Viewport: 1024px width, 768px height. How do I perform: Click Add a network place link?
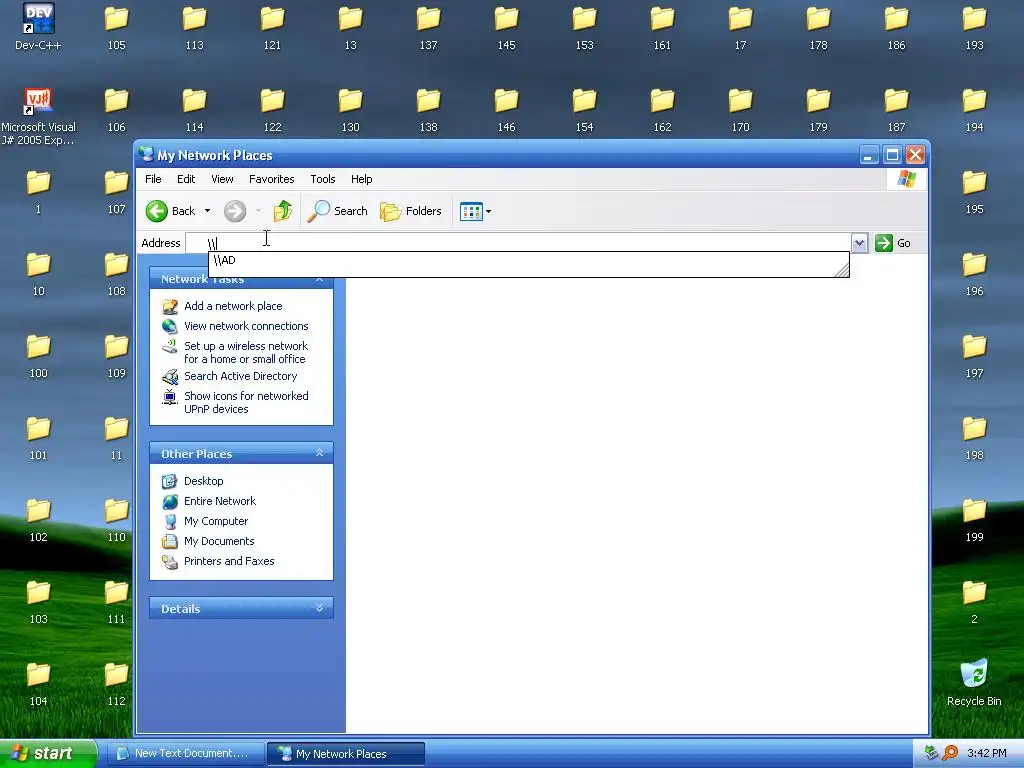click(x=233, y=306)
